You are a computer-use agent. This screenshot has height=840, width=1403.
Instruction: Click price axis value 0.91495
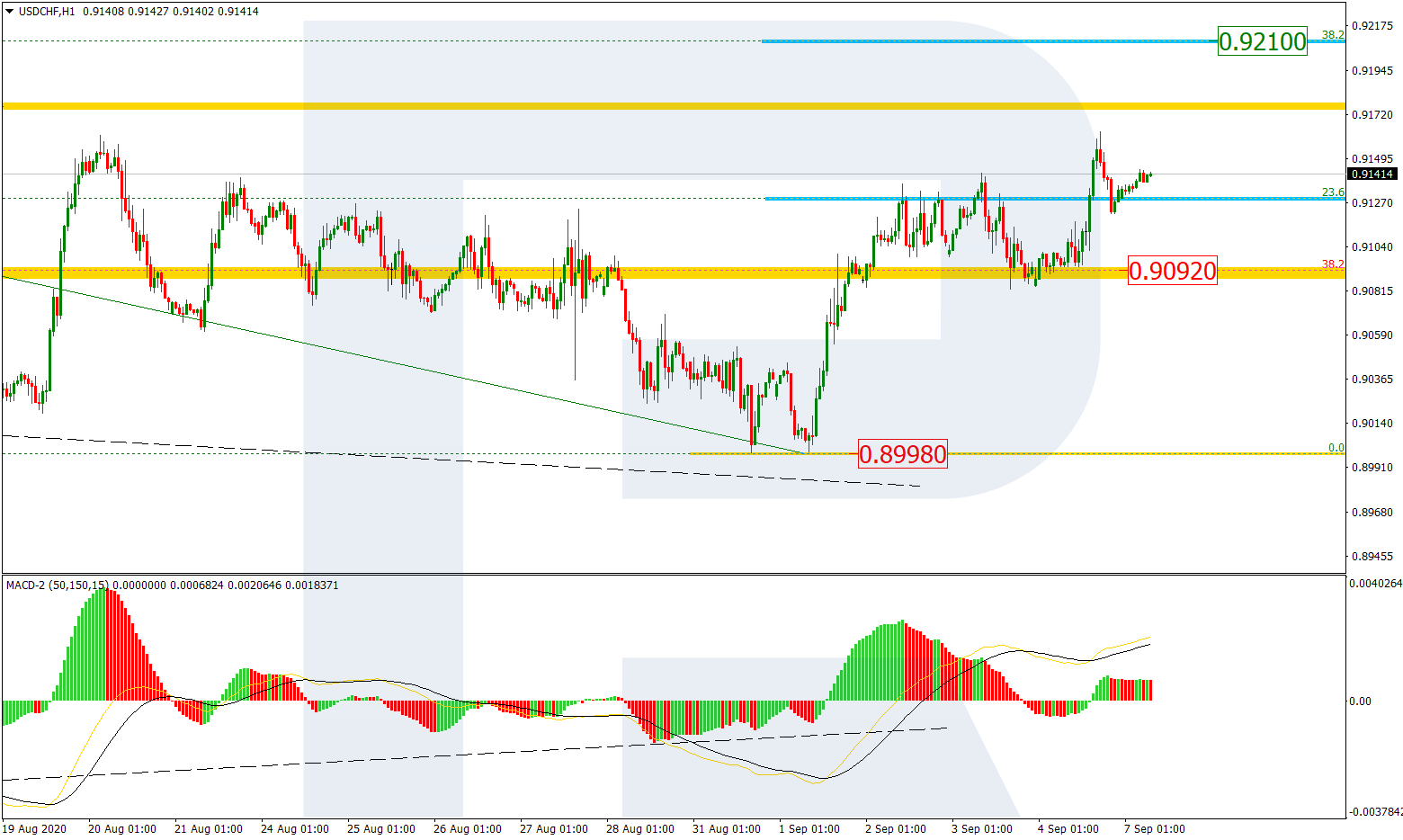1372,158
